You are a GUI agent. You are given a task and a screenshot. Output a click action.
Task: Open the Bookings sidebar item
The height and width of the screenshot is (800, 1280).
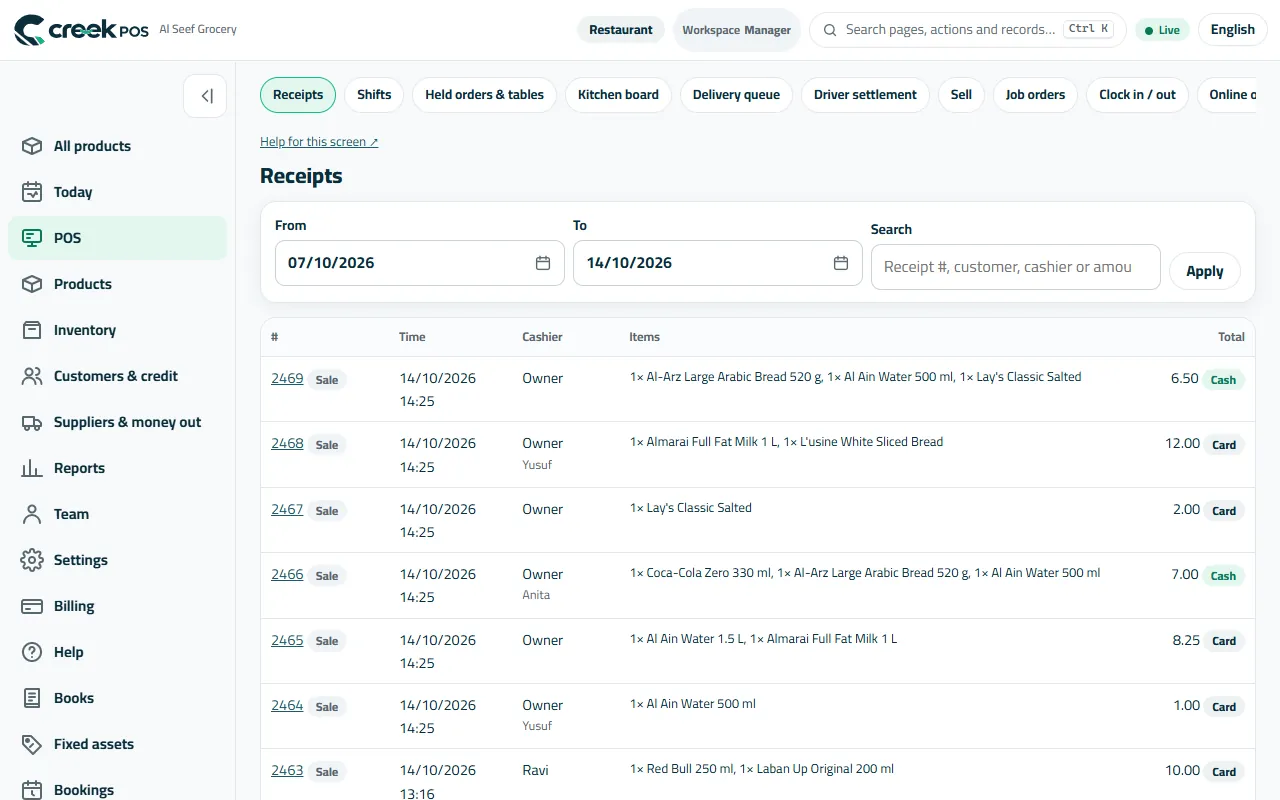(118, 789)
